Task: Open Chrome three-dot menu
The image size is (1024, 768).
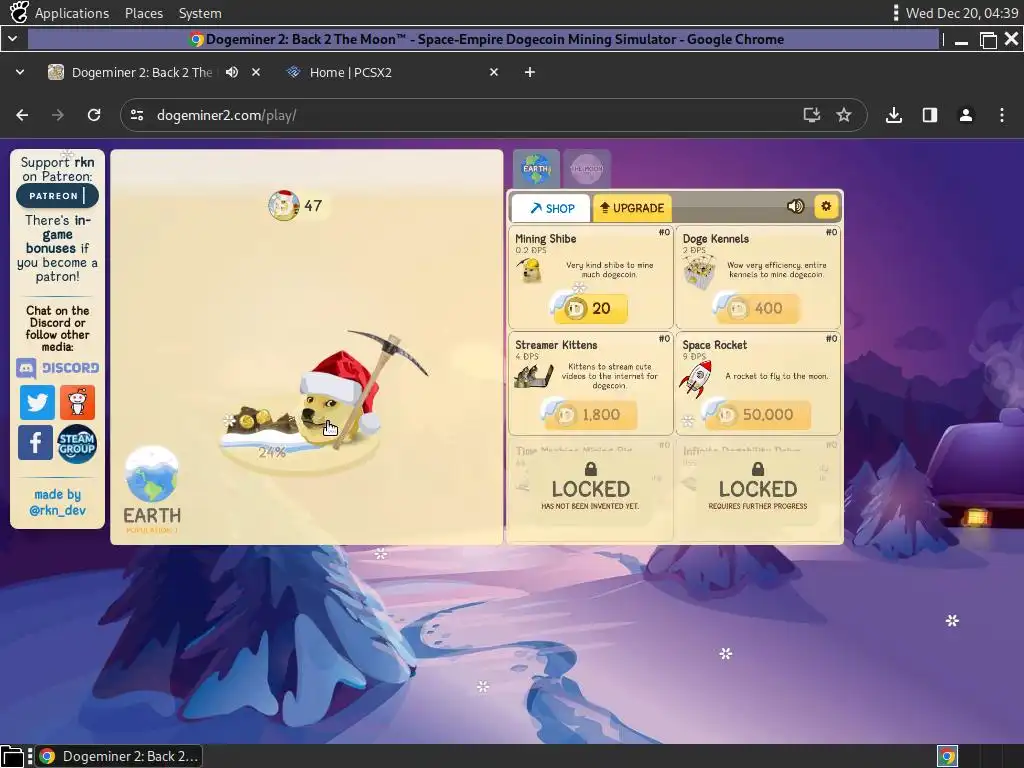Action: (1002, 116)
